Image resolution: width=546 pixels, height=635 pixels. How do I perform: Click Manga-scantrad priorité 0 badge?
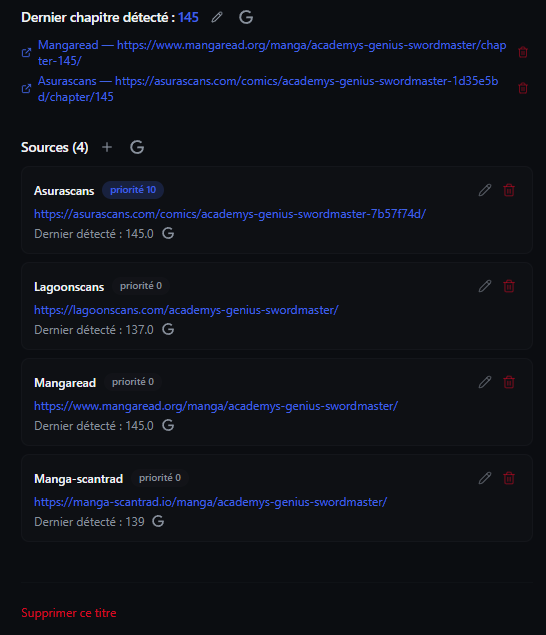160,478
